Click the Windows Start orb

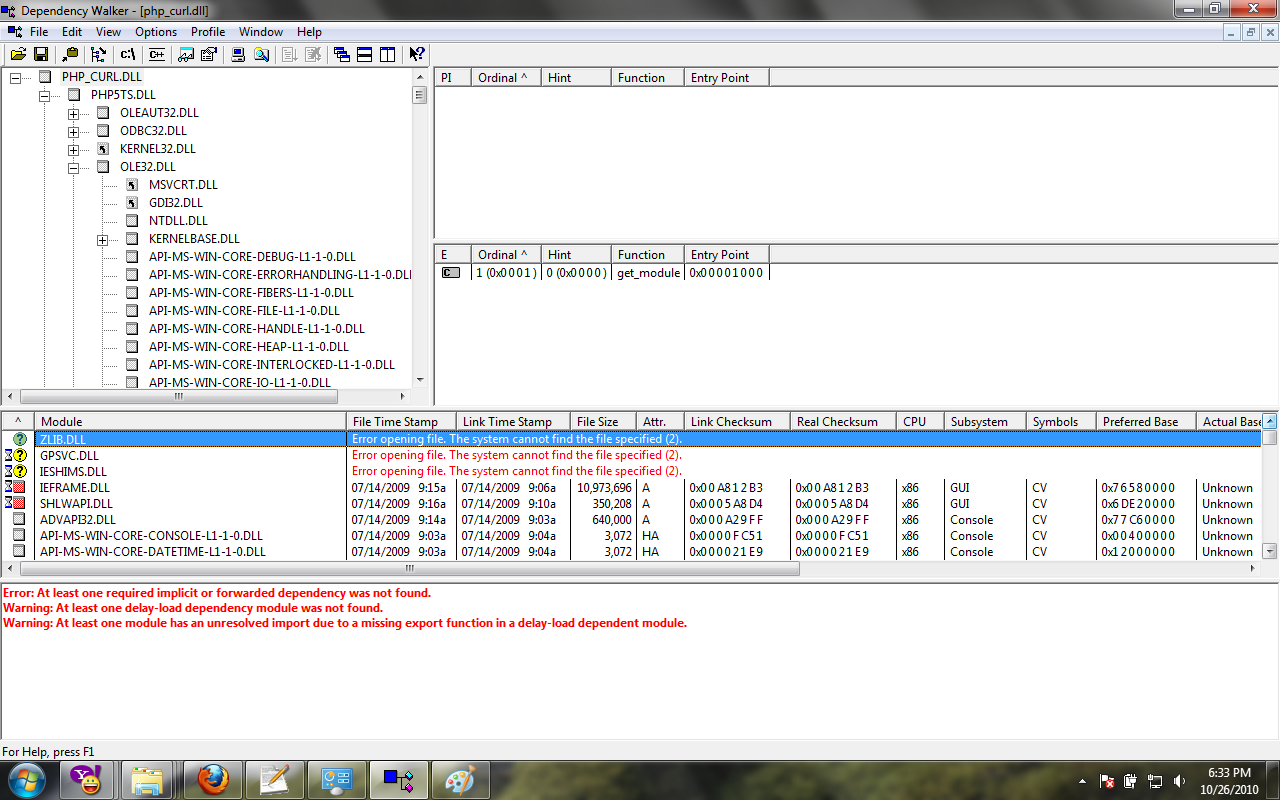pos(27,779)
